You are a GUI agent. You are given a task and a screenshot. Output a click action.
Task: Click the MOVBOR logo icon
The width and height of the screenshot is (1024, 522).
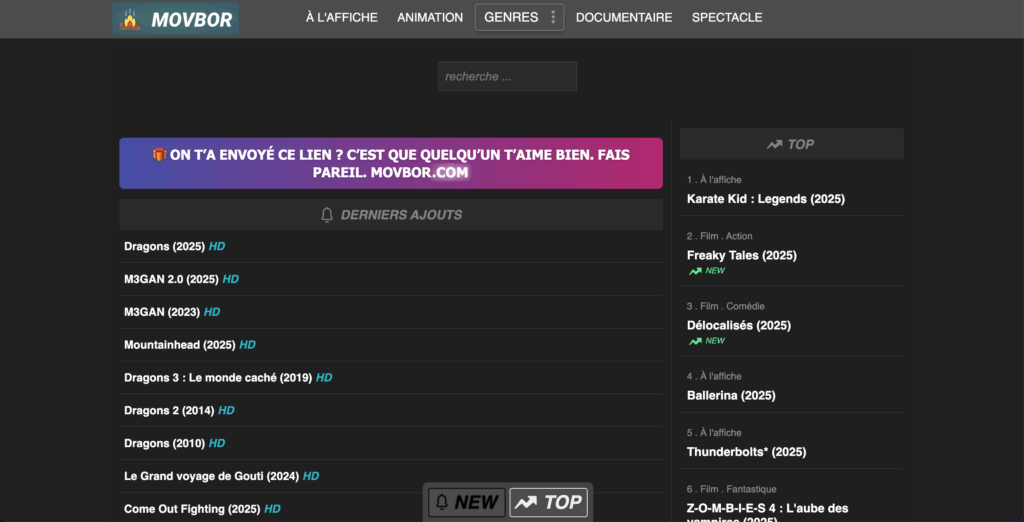130,19
